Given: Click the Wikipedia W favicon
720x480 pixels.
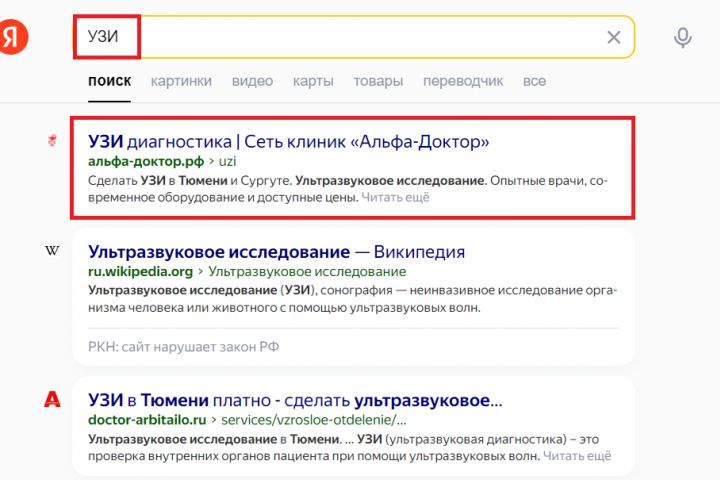Looking at the screenshot, I should click(x=52, y=251).
